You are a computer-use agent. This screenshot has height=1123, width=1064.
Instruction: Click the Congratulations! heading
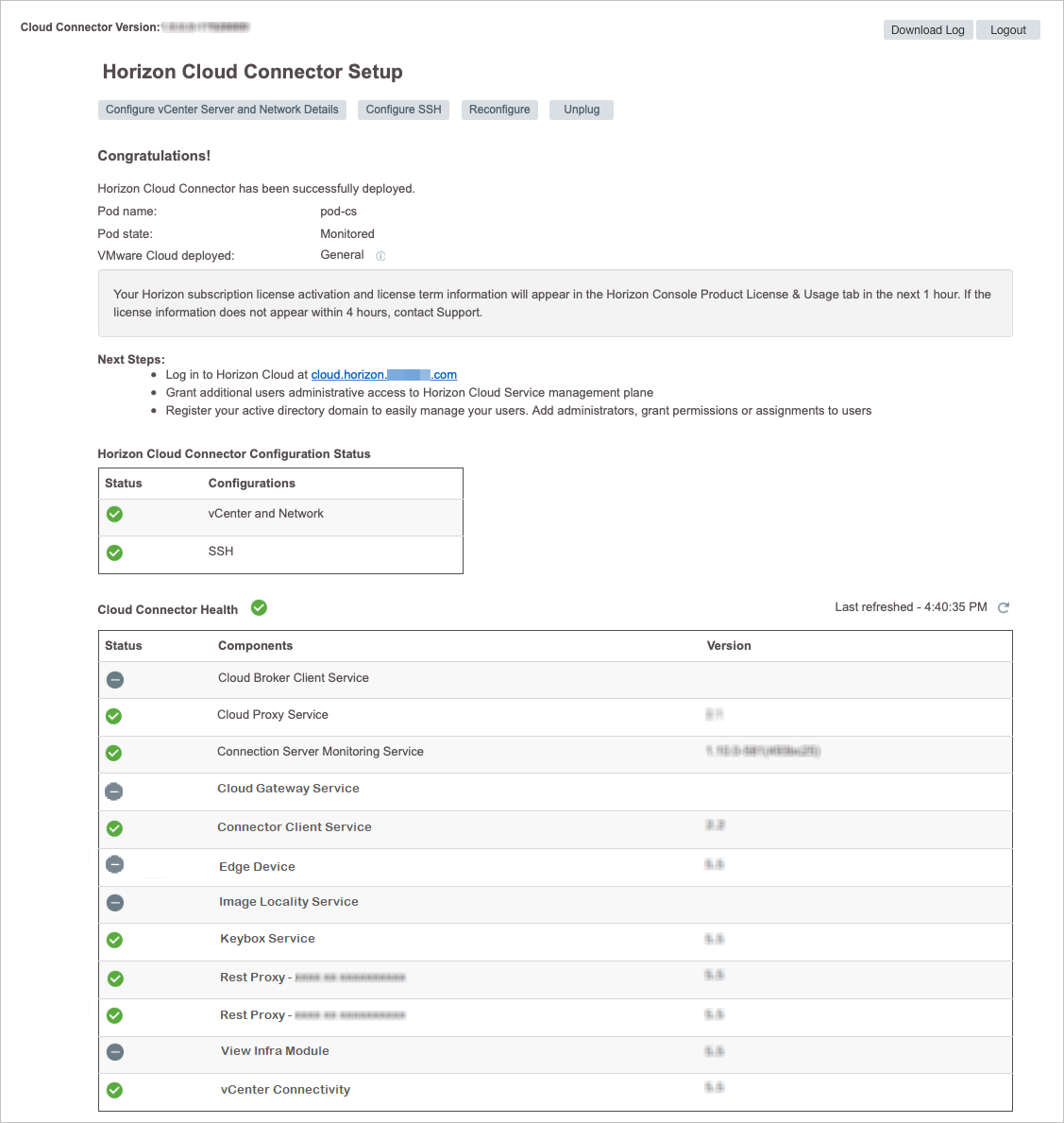click(154, 156)
